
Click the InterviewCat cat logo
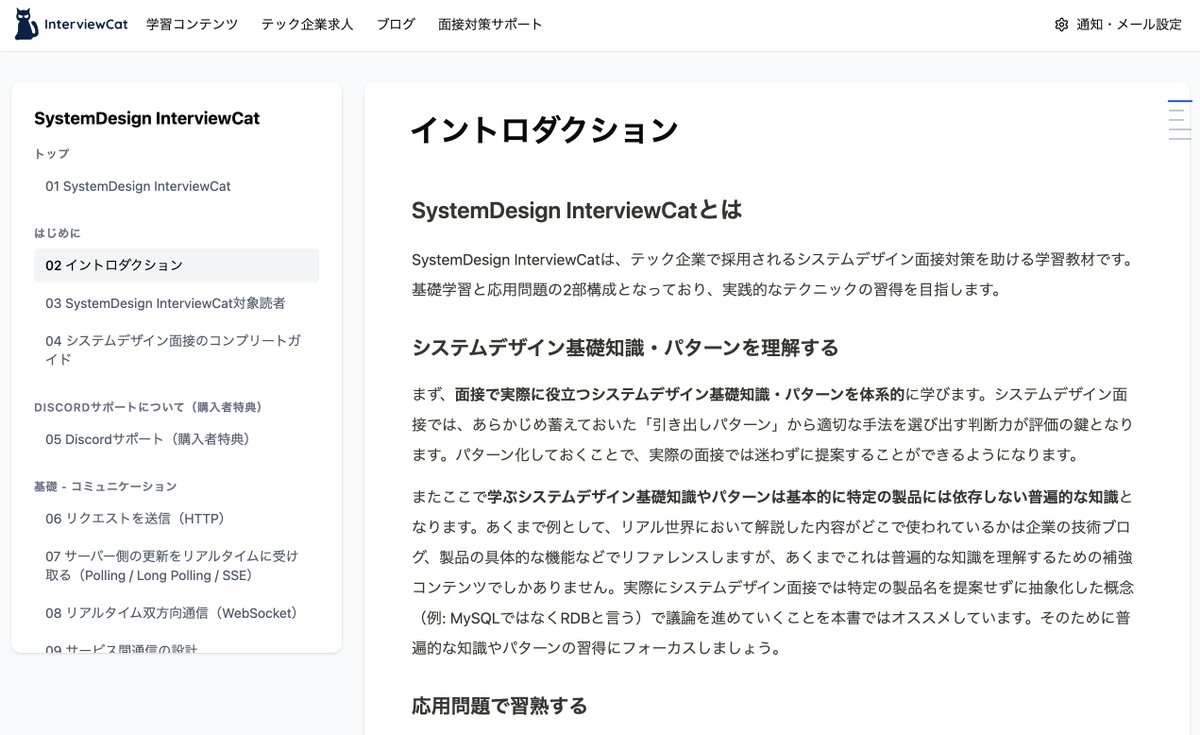[27, 24]
